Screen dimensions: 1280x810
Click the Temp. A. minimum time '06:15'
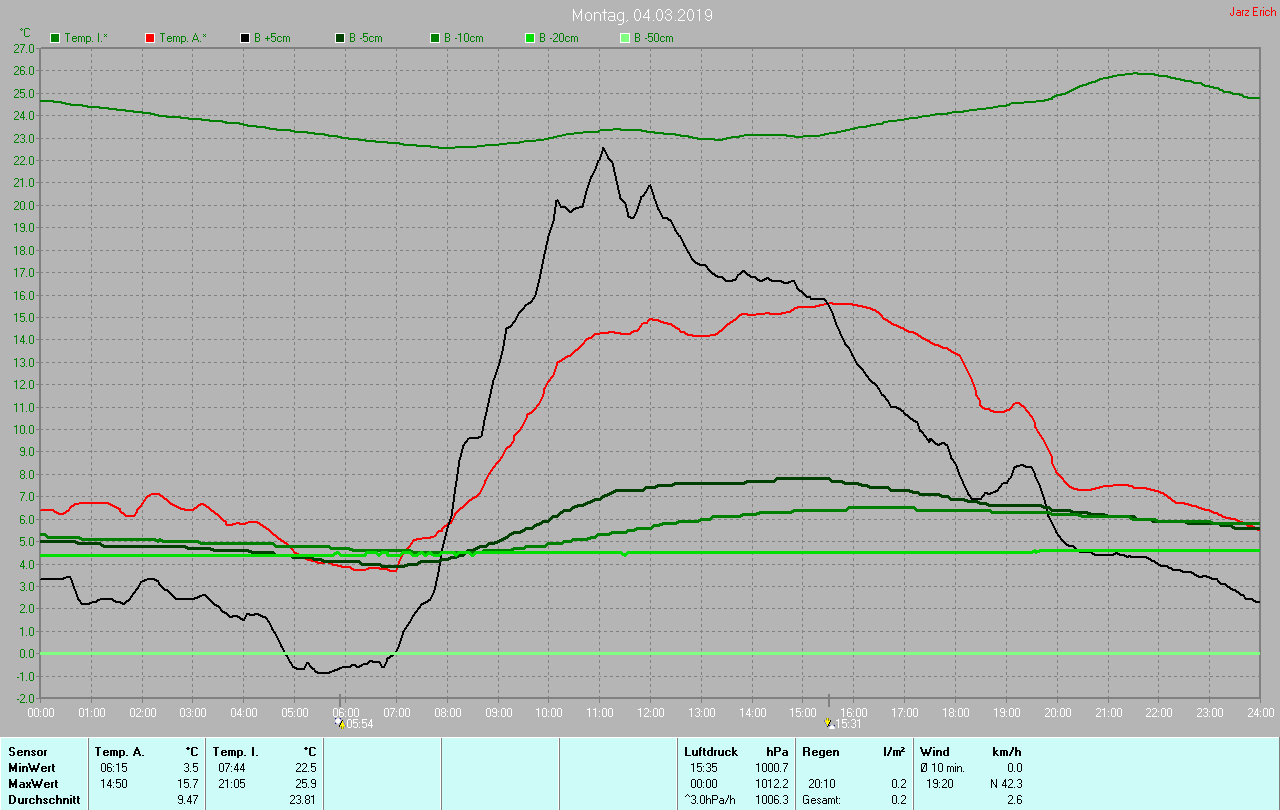click(x=113, y=767)
